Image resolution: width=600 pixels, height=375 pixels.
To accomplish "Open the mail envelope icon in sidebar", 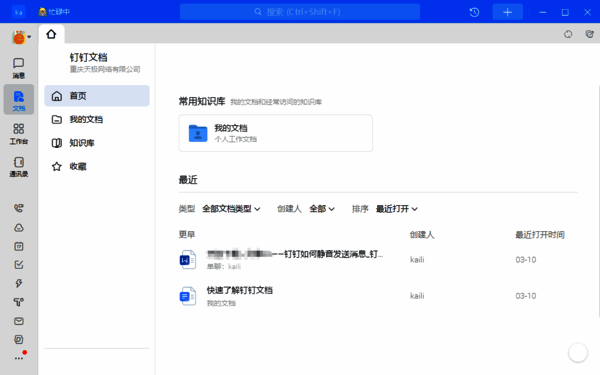I will (19, 321).
